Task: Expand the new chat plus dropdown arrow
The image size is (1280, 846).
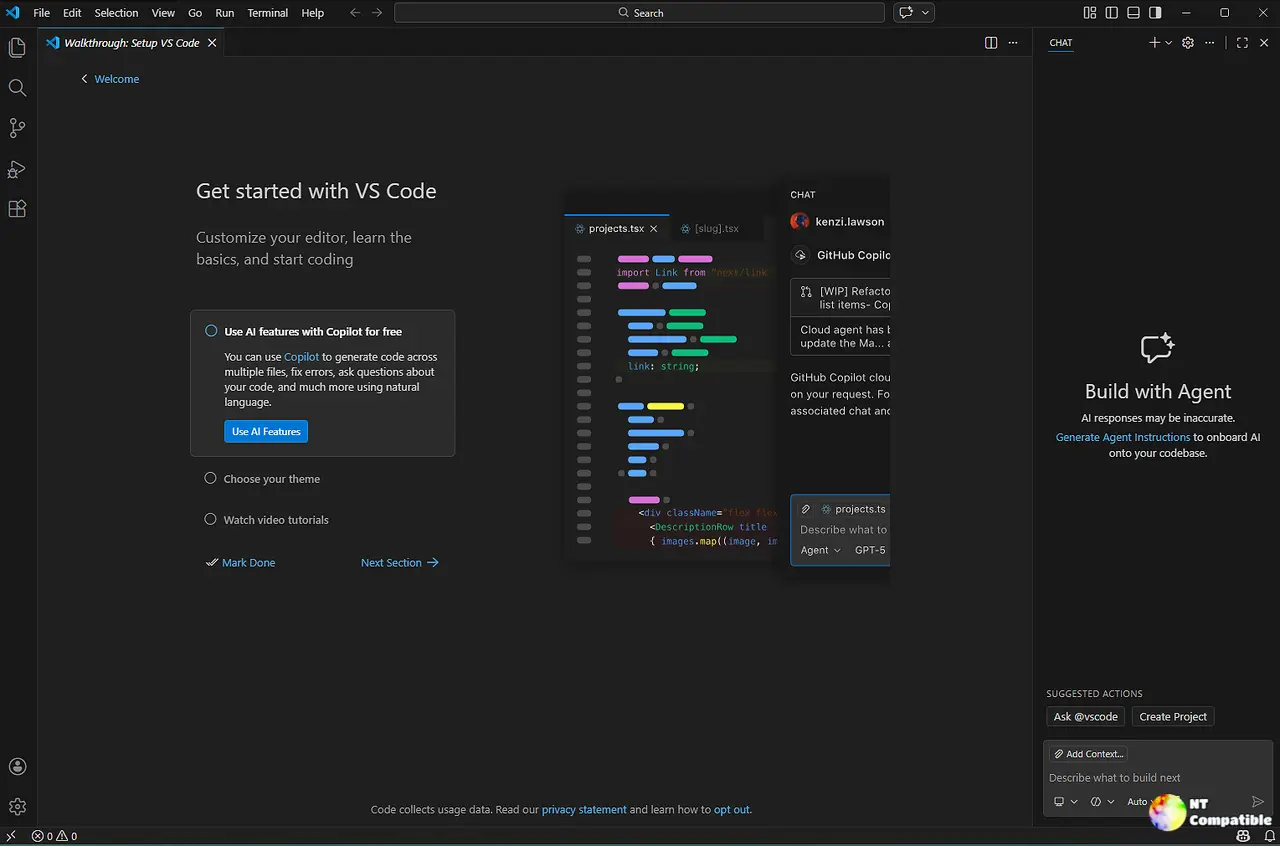Action: click(x=1169, y=43)
